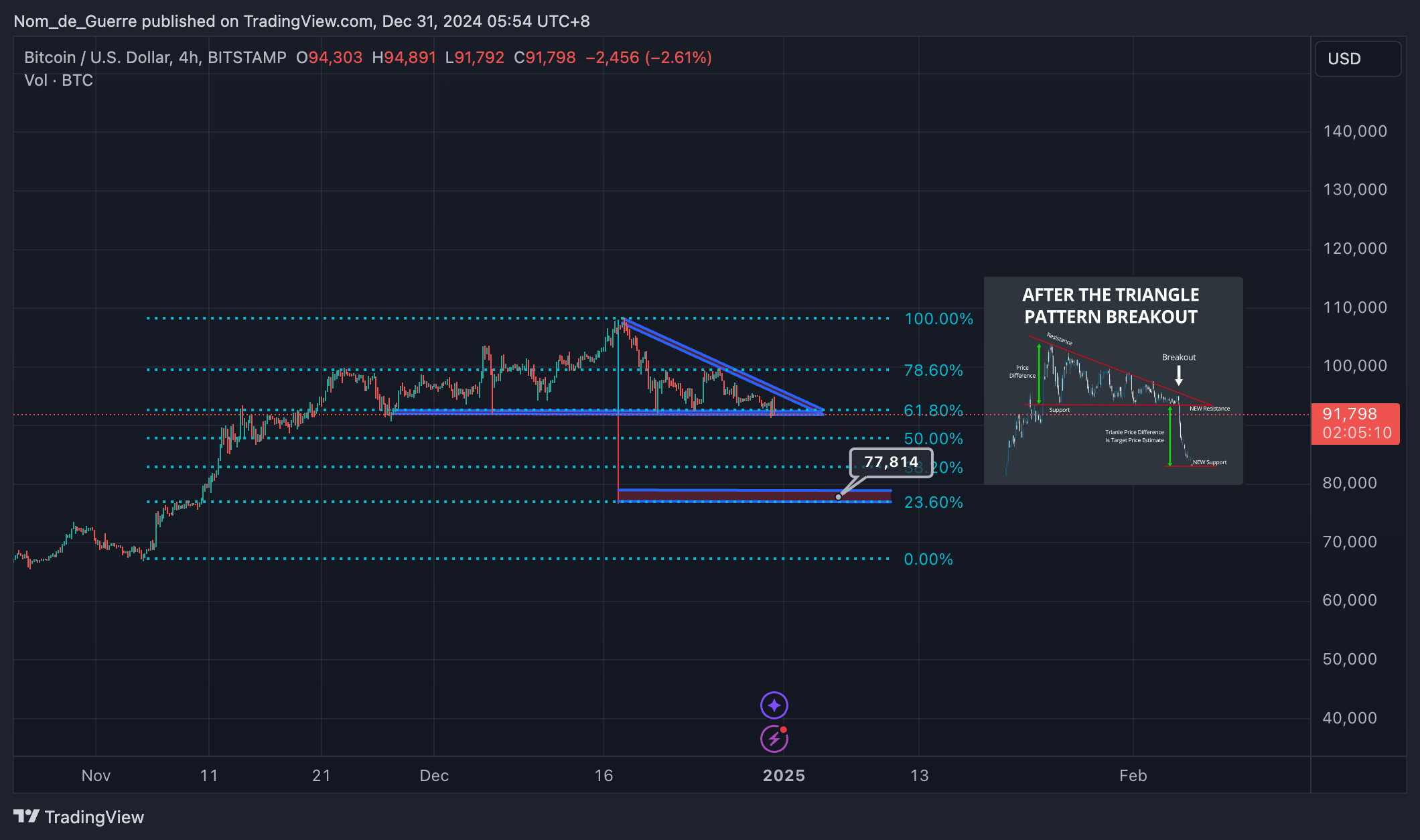Open the USD currency selector
The height and width of the screenshot is (840, 1420).
tap(1358, 59)
